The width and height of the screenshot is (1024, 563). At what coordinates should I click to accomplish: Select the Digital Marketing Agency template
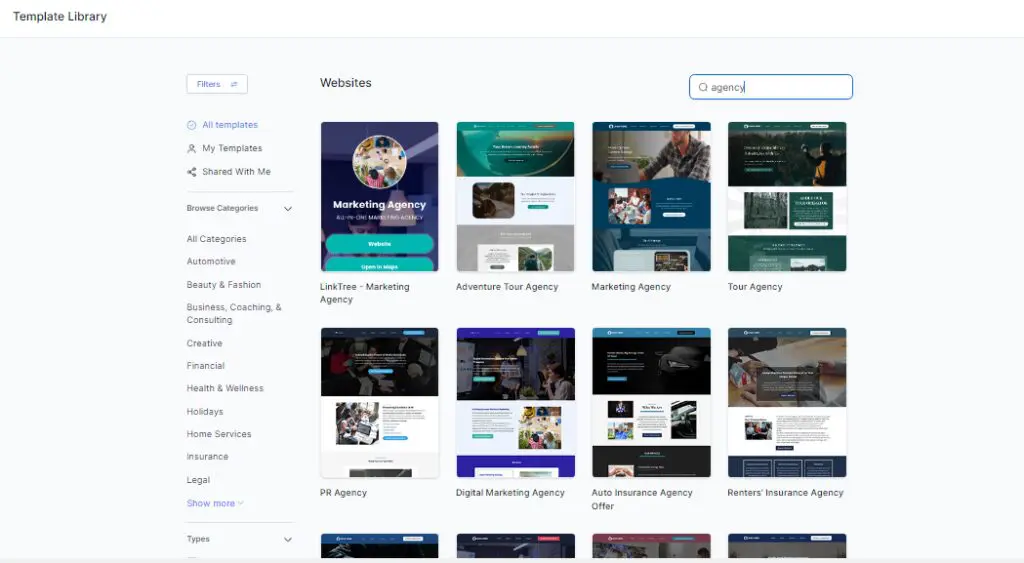pos(515,402)
